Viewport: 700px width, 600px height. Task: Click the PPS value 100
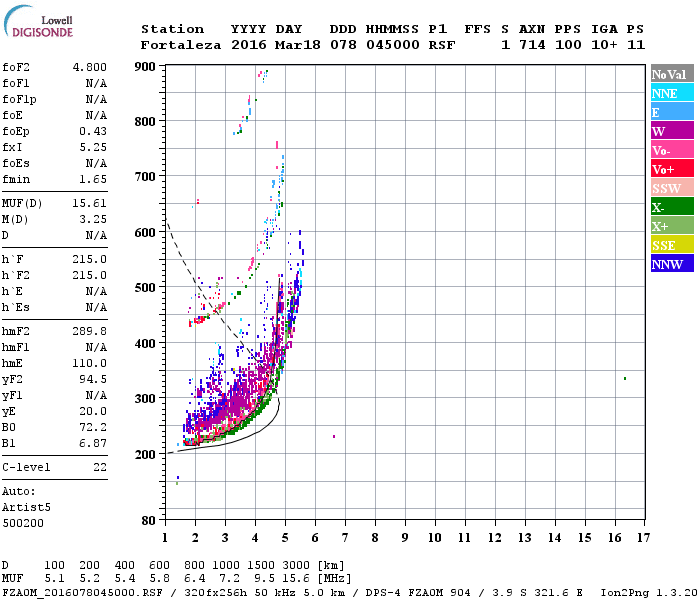coord(568,45)
